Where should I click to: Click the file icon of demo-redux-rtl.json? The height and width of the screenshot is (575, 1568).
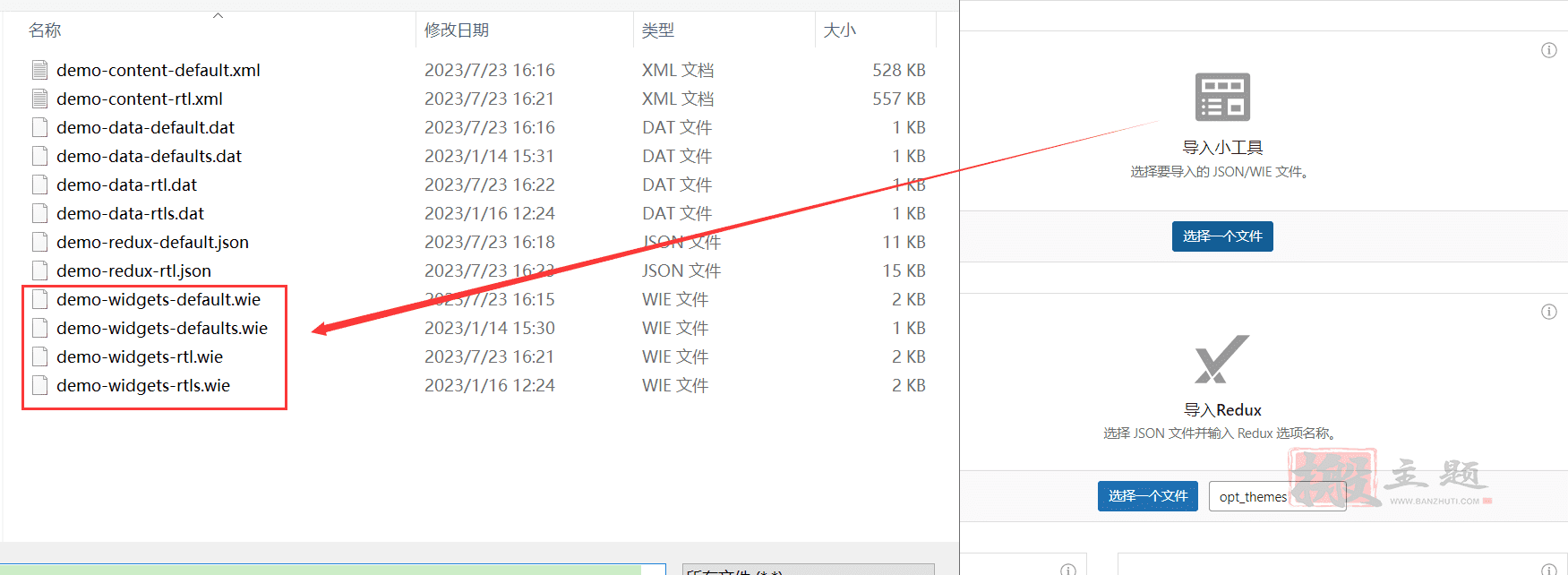point(39,270)
